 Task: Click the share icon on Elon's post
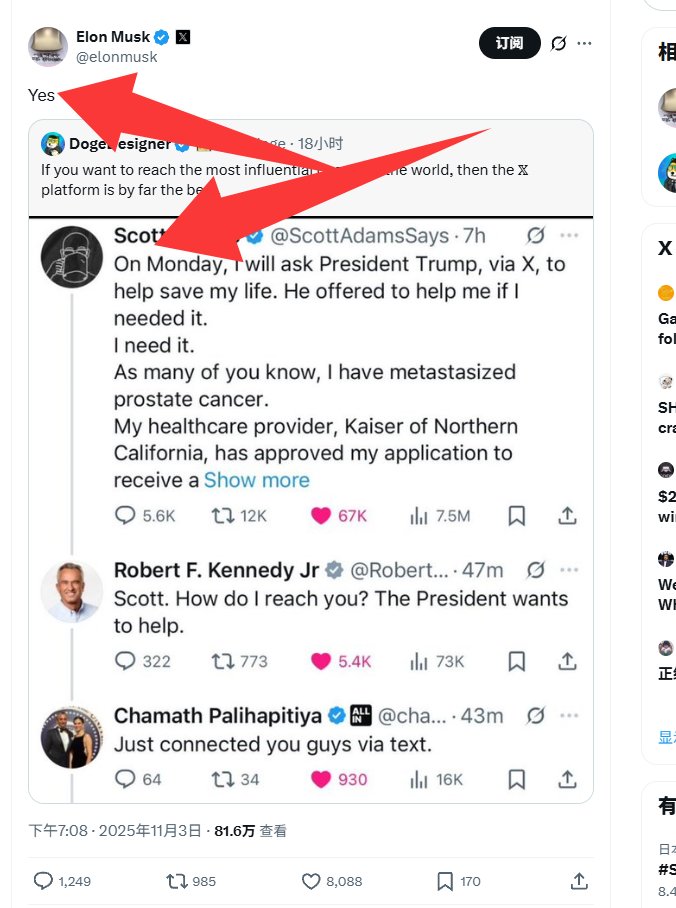579,881
